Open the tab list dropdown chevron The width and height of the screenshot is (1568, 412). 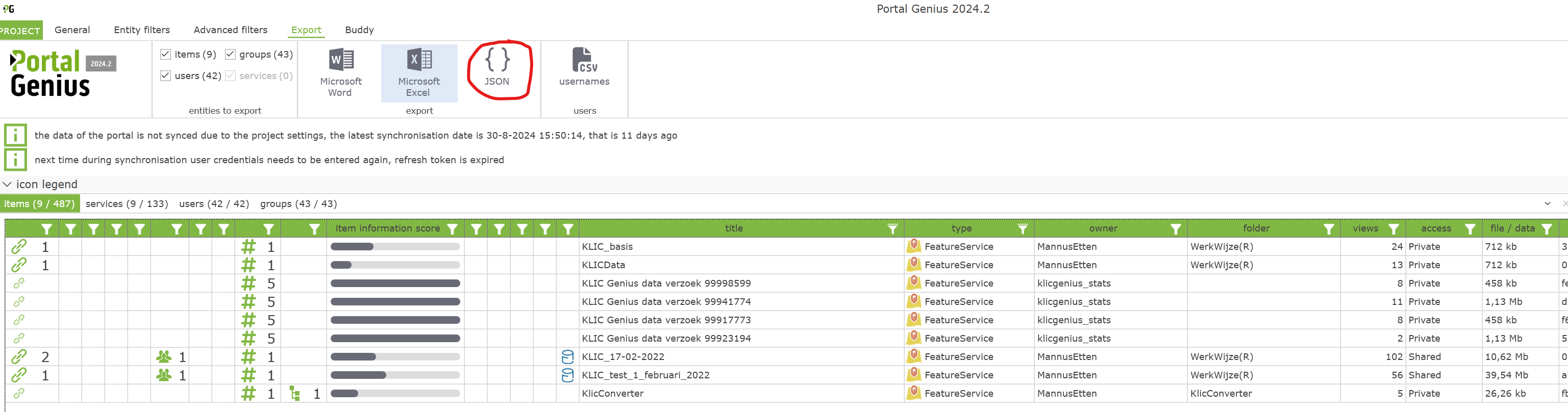click(1547, 203)
